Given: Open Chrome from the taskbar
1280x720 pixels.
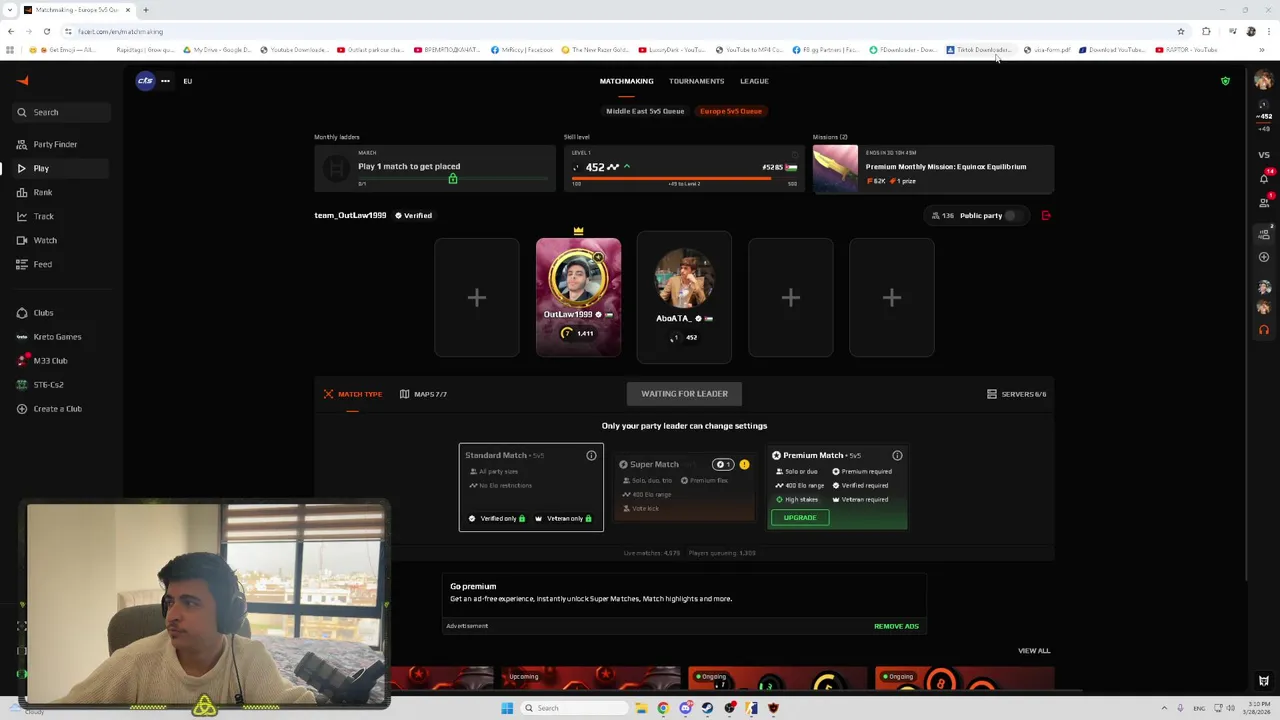Looking at the screenshot, I should (663, 708).
